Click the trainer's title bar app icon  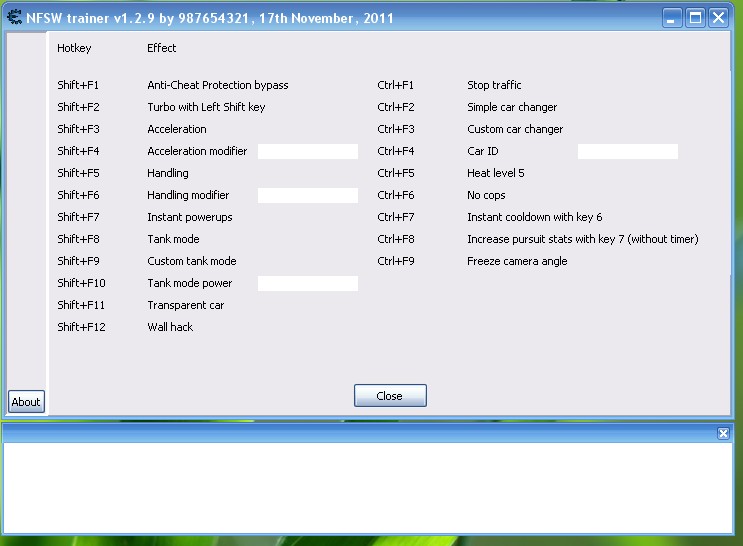pyautogui.click(x=14, y=18)
